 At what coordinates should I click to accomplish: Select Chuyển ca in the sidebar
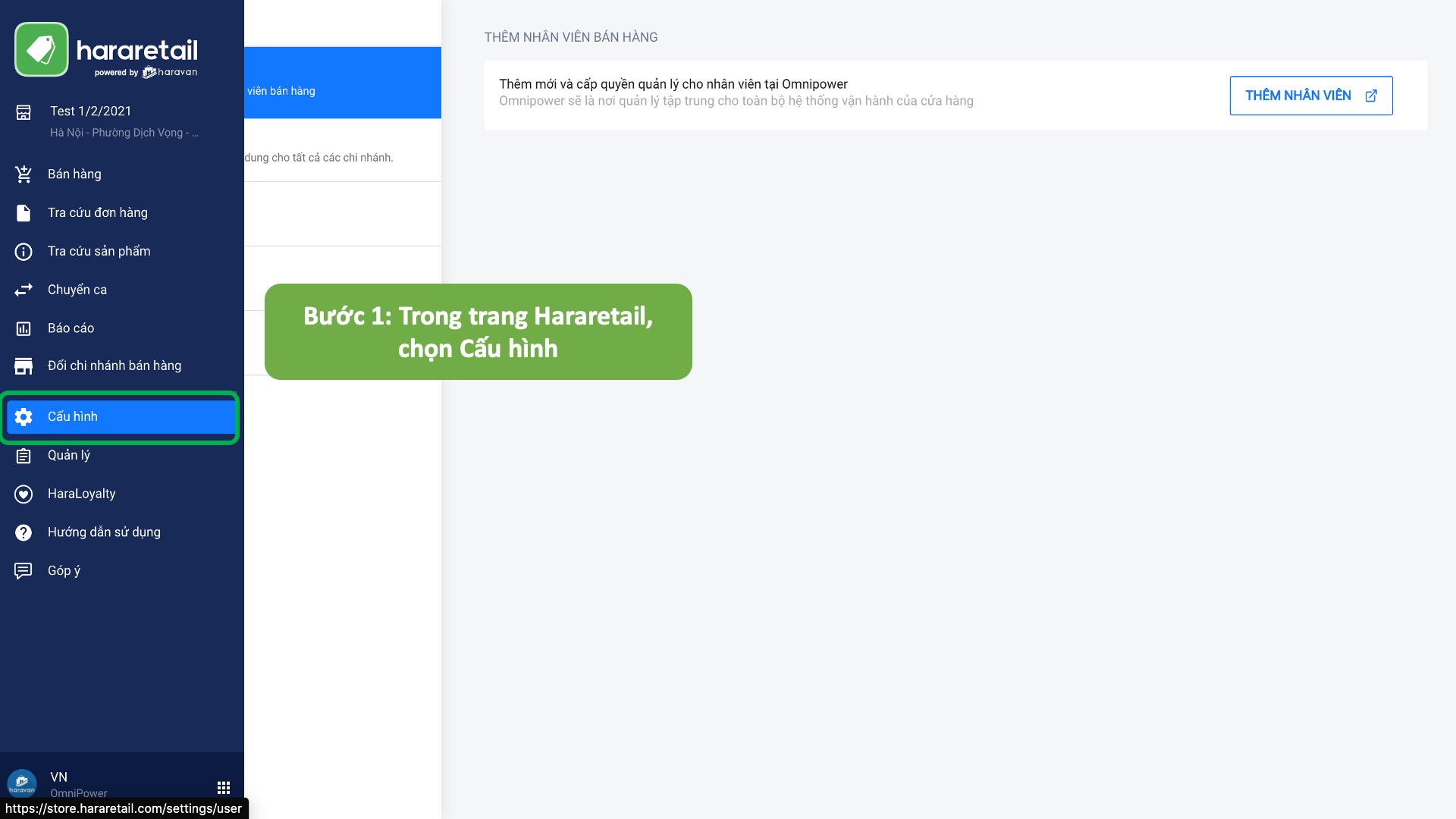click(x=122, y=290)
